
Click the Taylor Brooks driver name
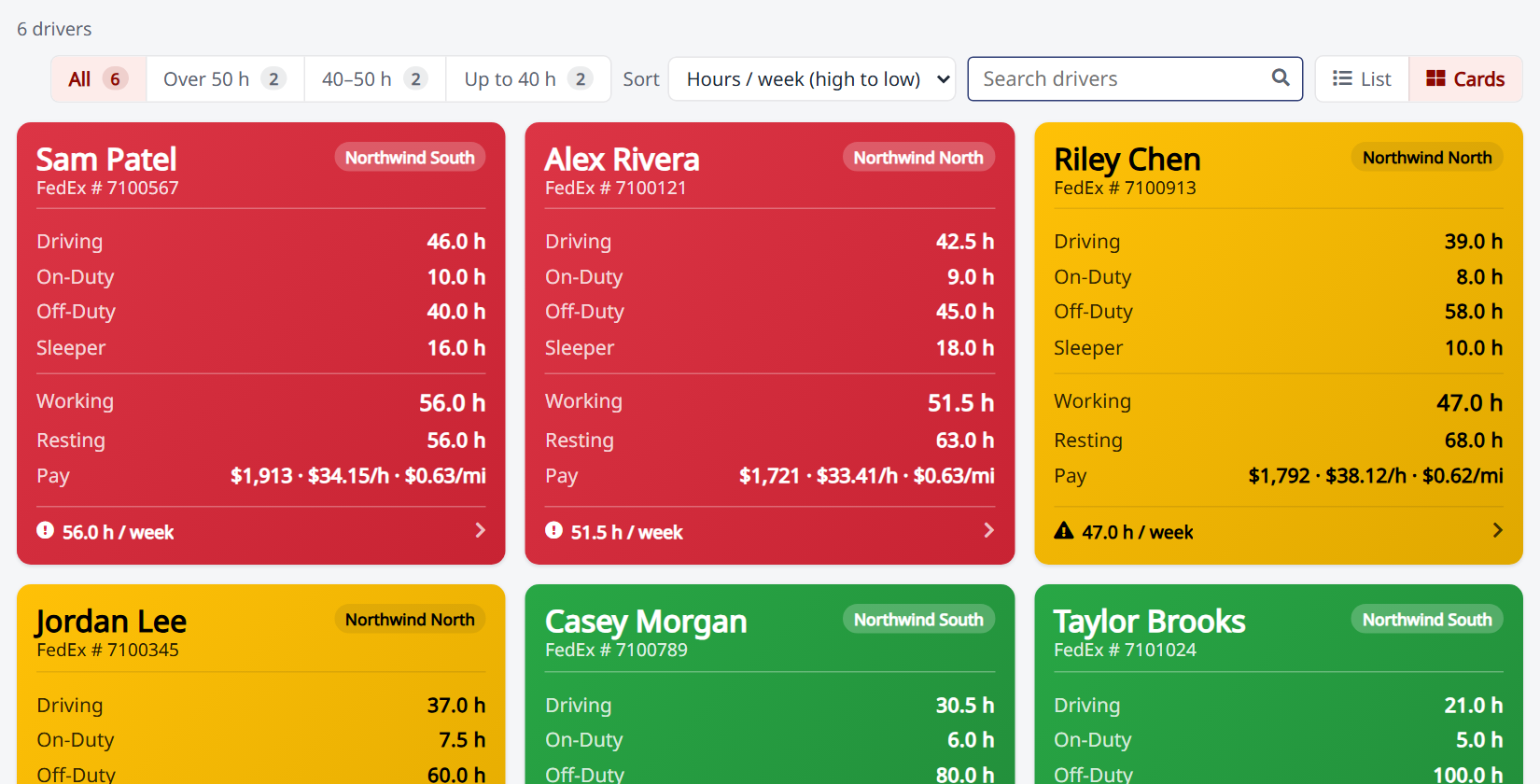pos(1150,622)
